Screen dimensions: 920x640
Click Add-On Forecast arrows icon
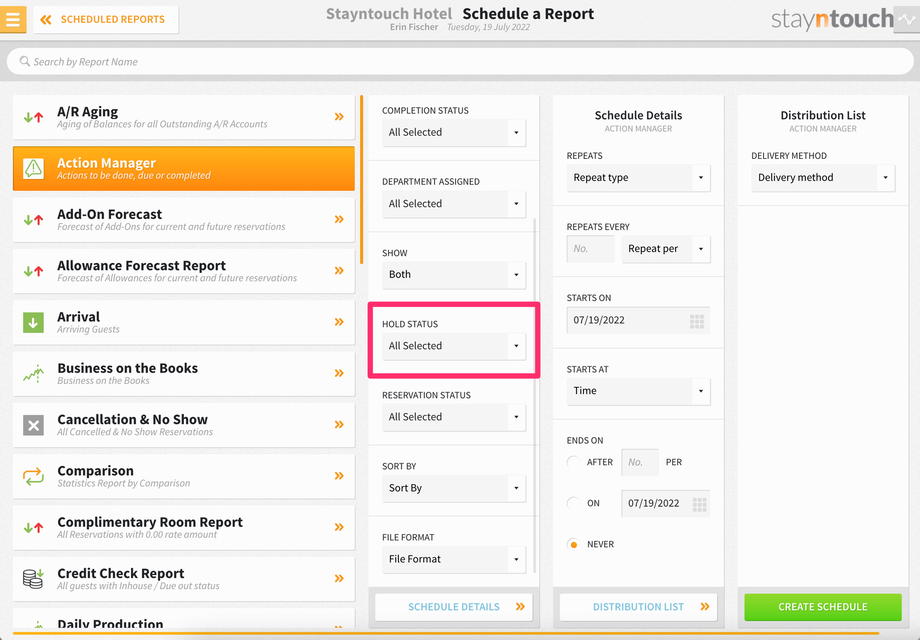pos(33,220)
